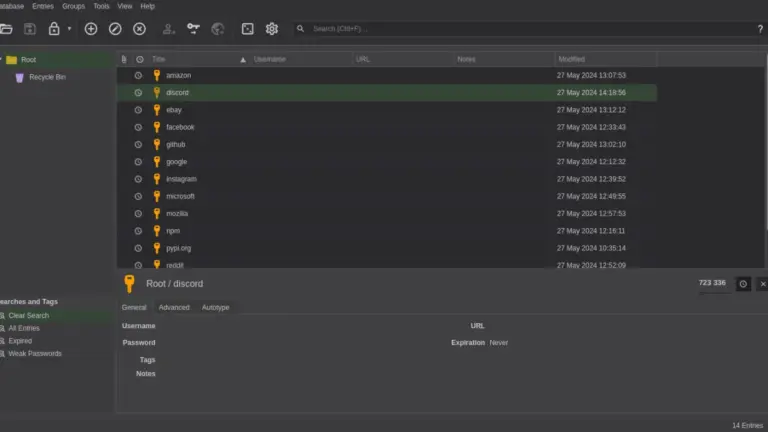The width and height of the screenshot is (768, 432).
Task: Select the github entry
Action: [x=387, y=144]
